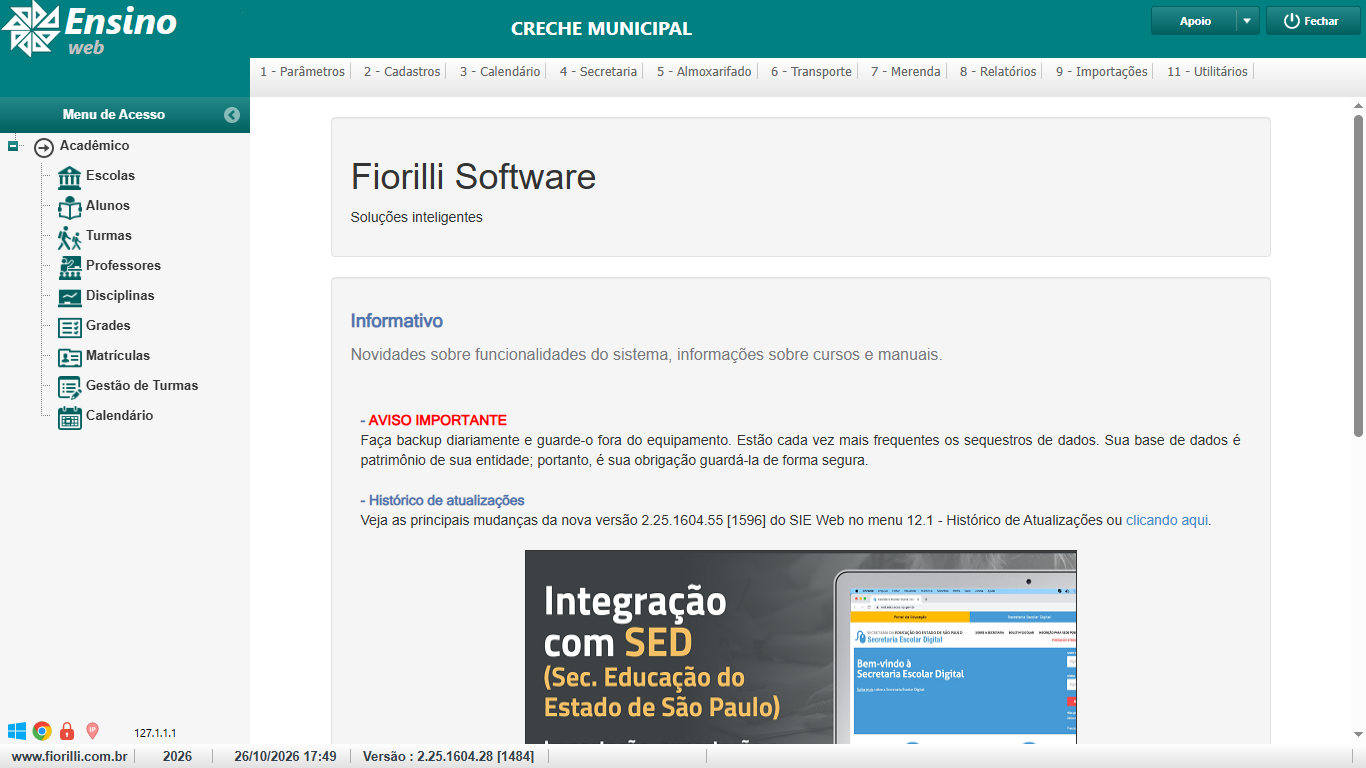Click the 127.1.1.1 address text
The width and height of the screenshot is (1366, 768).
tap(155, 733)
